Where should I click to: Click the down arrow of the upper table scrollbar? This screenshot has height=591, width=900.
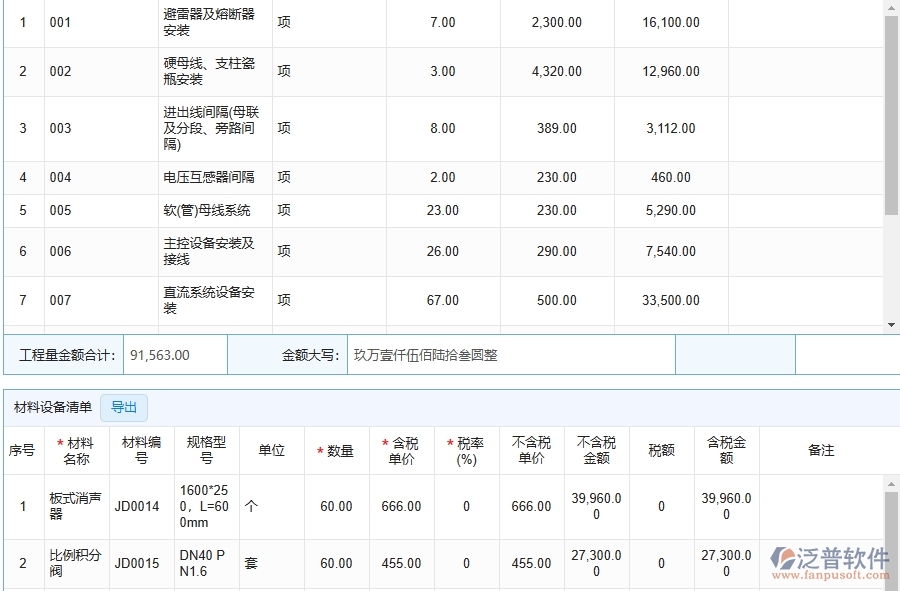(x=891, y=324)
